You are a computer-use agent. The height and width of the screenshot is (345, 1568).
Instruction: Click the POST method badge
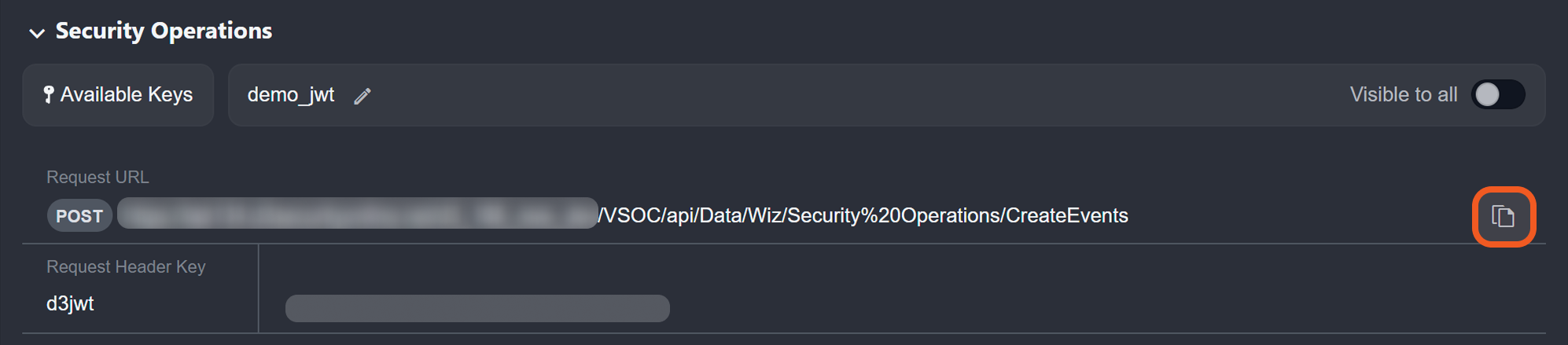(79, 216)
